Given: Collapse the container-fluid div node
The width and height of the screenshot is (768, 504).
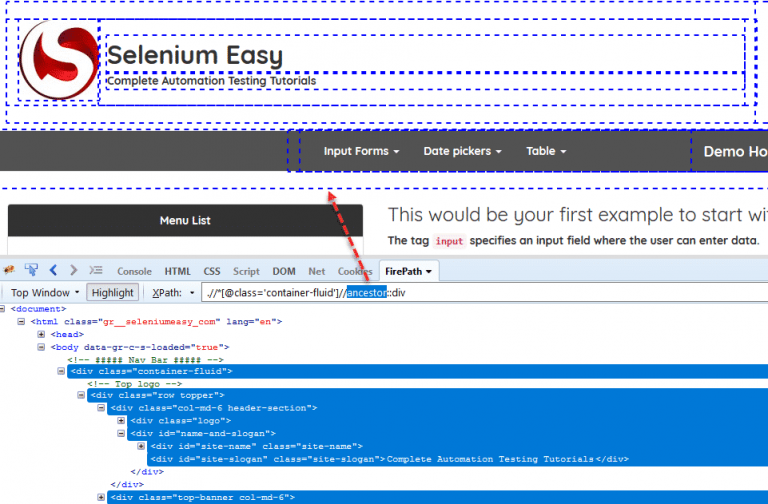Looking at the screenshot, I should (61, 371).
